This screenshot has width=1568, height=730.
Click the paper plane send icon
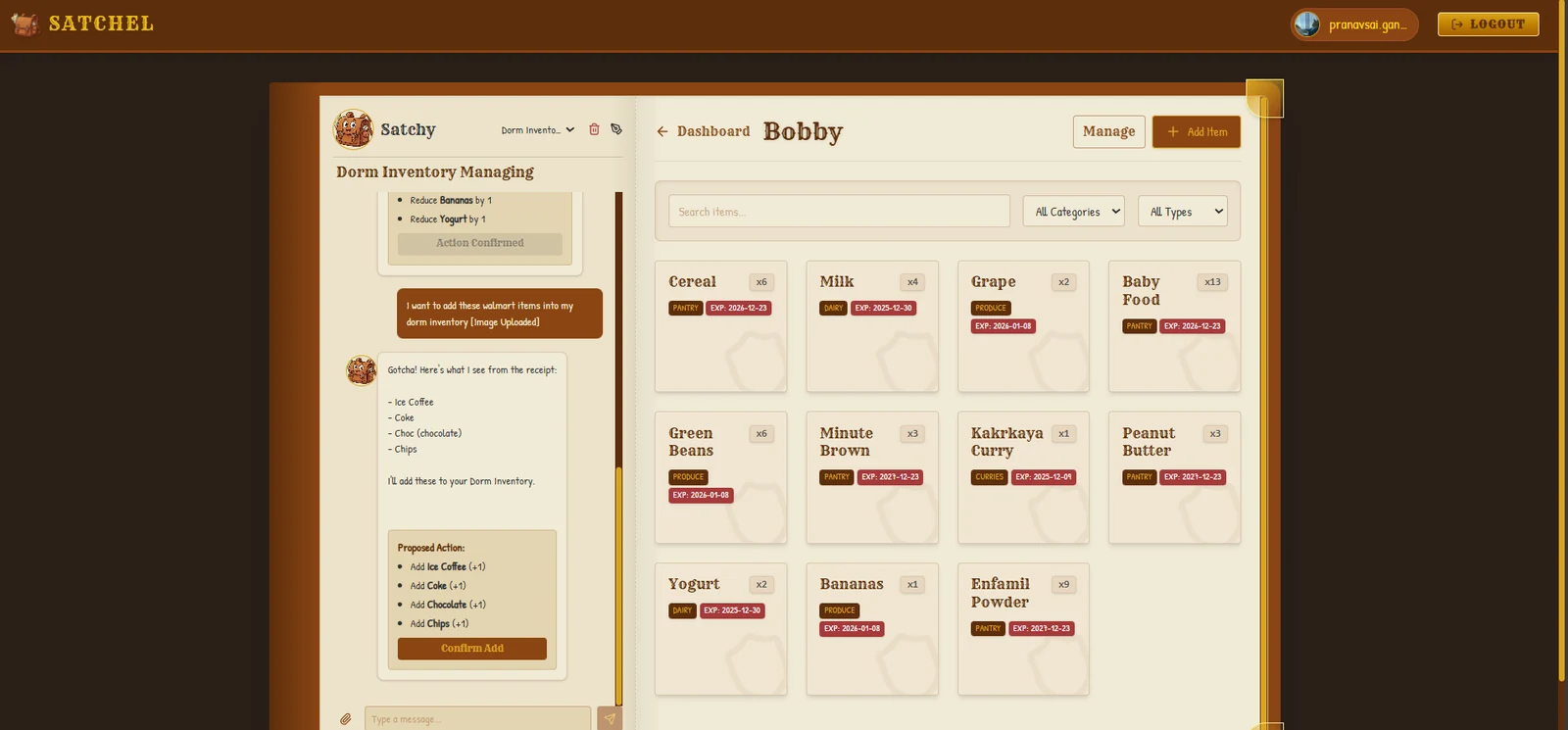pos(610,718)
